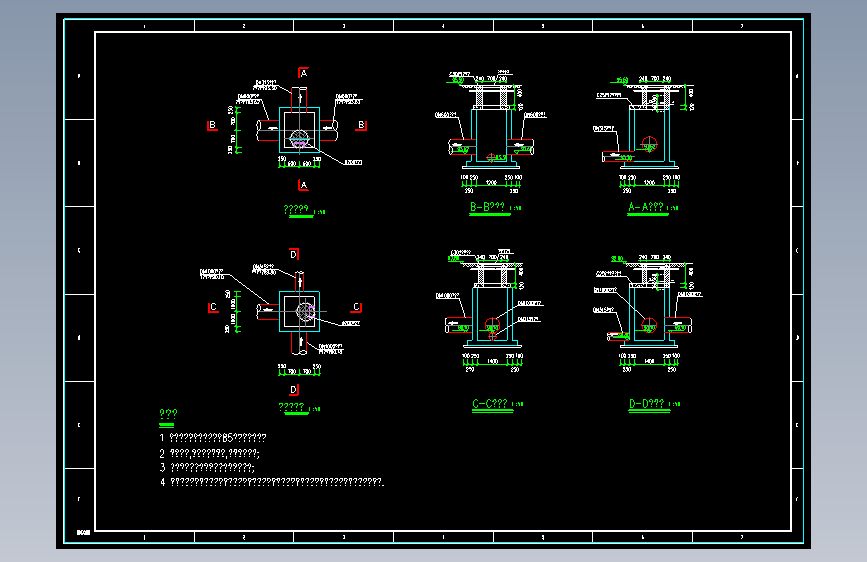
Task: Select the B-B section view drawing
Action: tap(491, 133)
